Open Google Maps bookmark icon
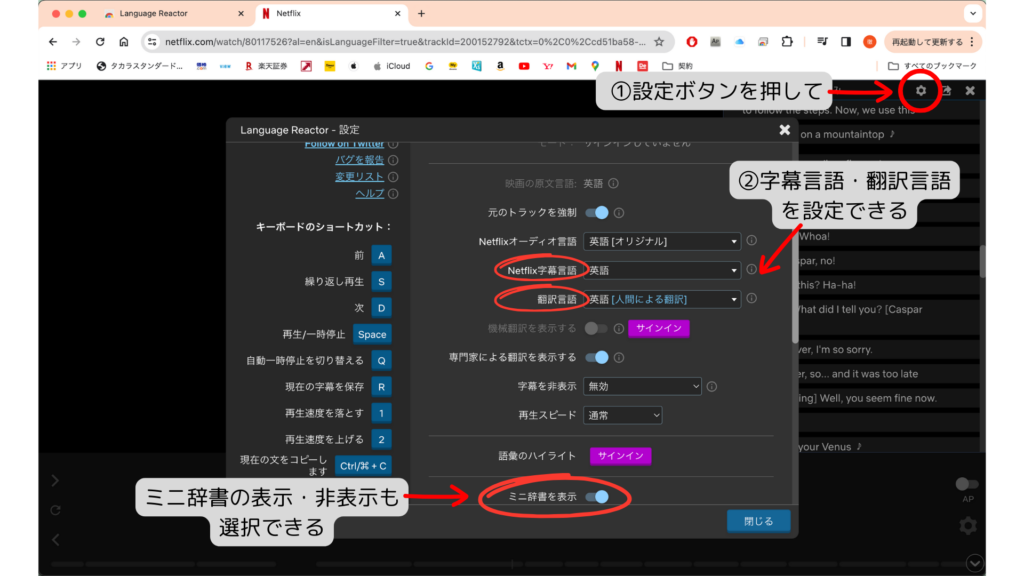Screen dimensions: 1024x576 pos(595,66)
